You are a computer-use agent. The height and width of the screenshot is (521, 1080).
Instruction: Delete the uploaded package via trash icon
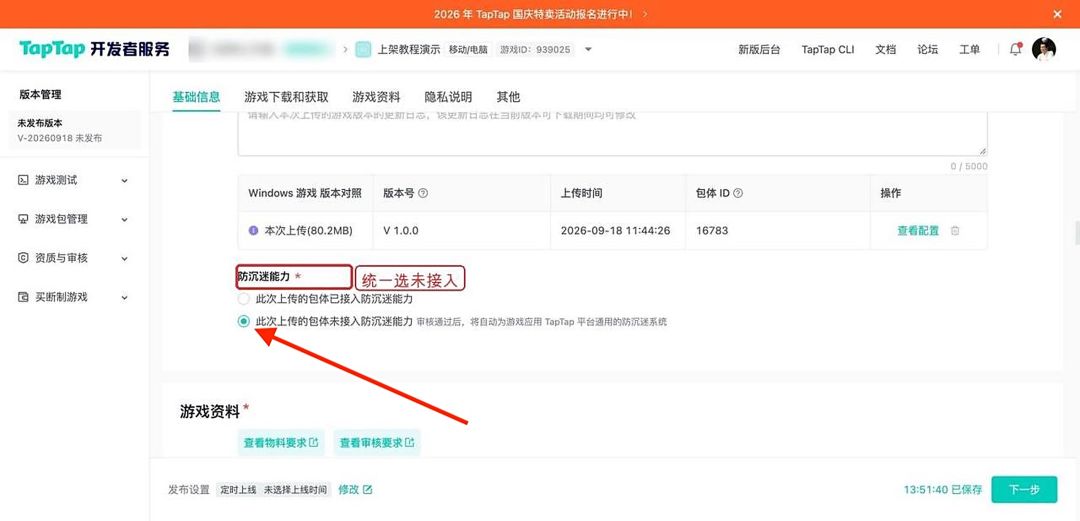pos(955,231)
